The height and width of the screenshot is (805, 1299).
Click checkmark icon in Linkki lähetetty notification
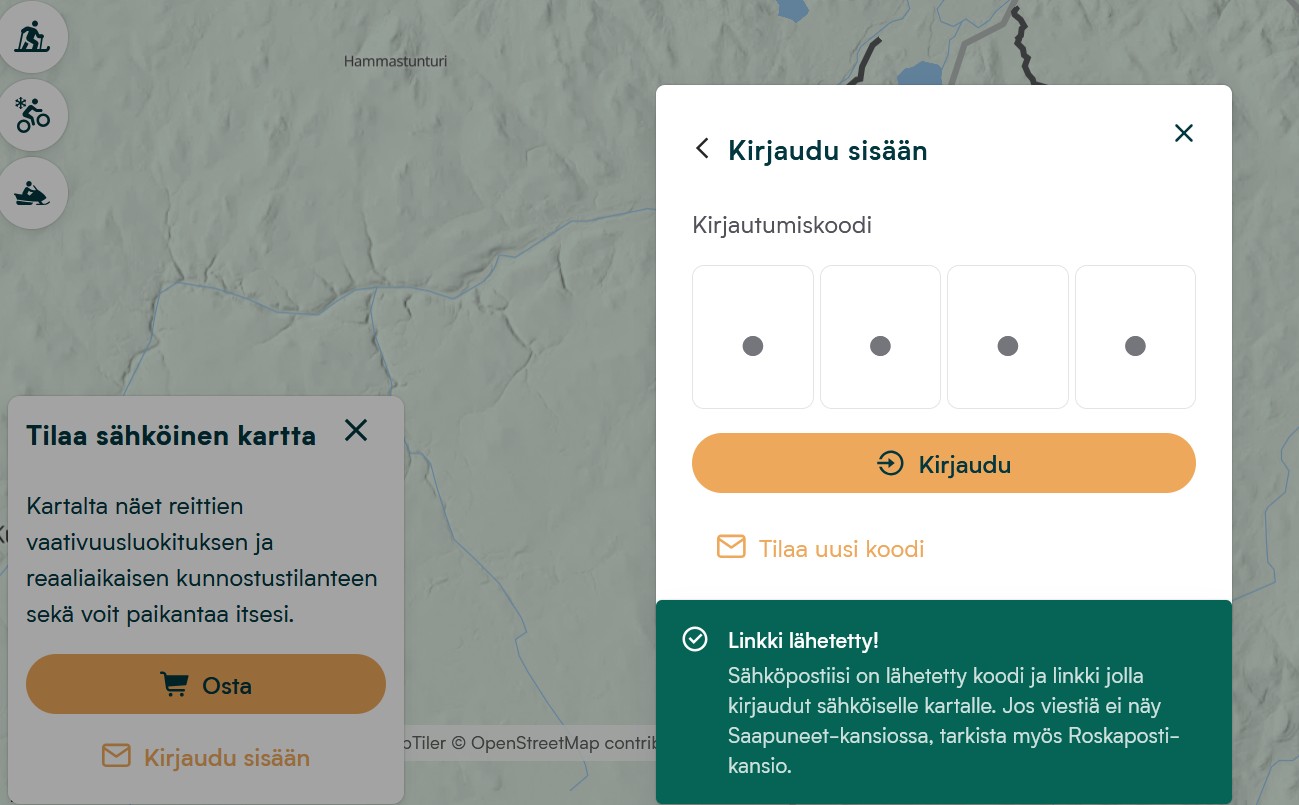695,640
